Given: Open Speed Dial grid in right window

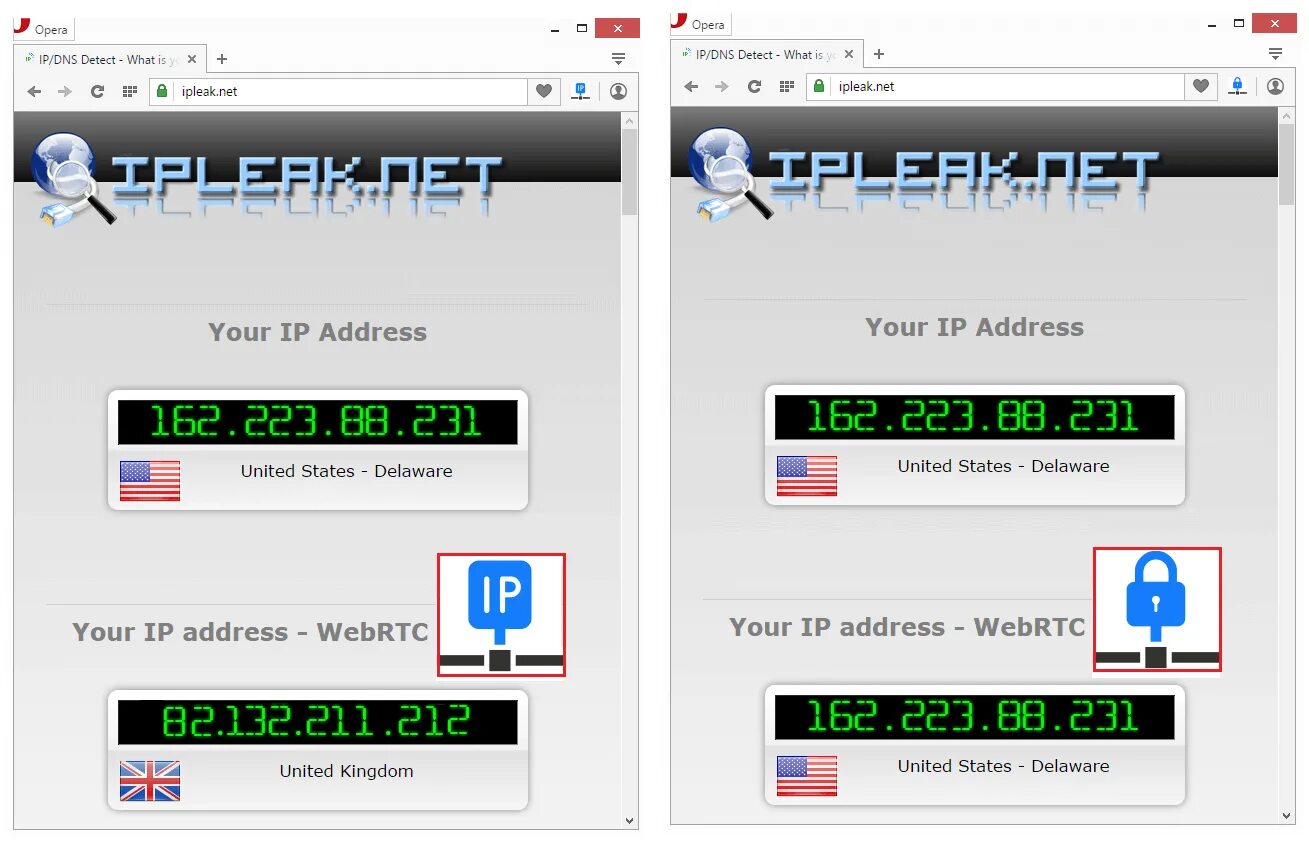Looking at the screenshot, I should 786,86.
